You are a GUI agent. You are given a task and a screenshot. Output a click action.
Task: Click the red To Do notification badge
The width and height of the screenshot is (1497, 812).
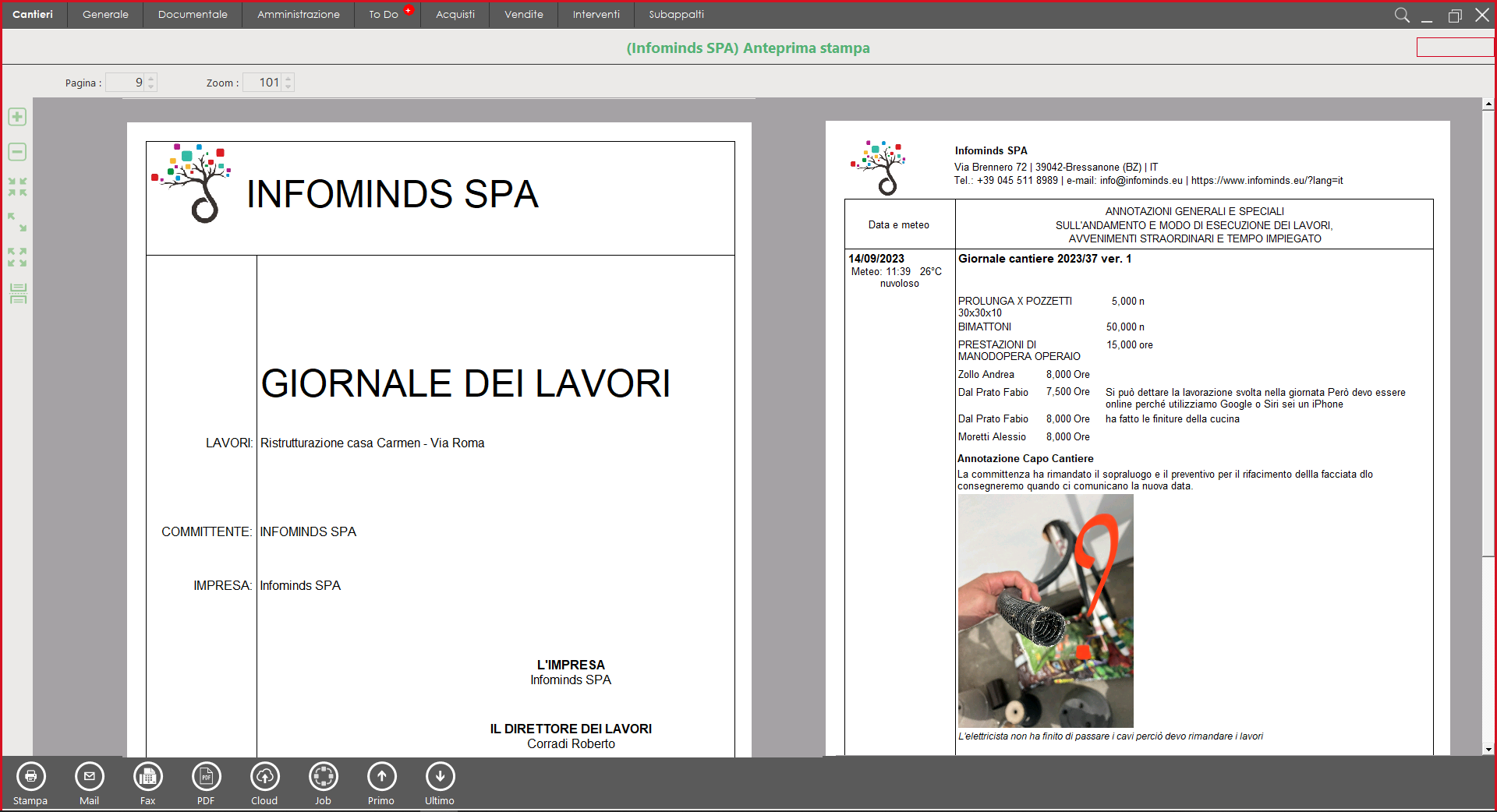408,10
